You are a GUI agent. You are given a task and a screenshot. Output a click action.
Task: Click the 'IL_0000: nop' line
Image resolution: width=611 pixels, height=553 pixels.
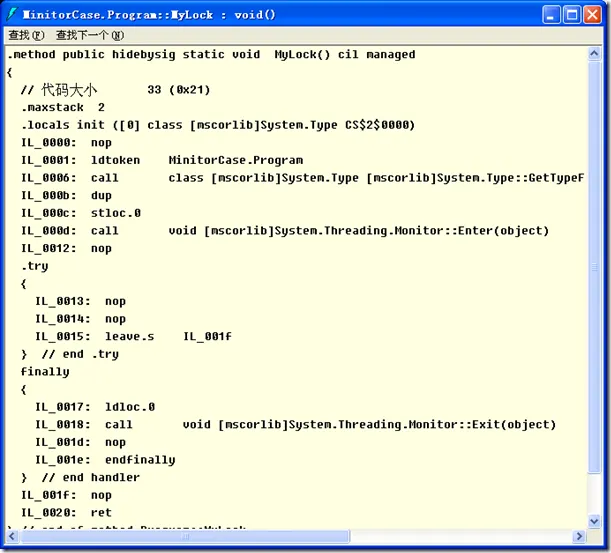[x=66, y=143]
